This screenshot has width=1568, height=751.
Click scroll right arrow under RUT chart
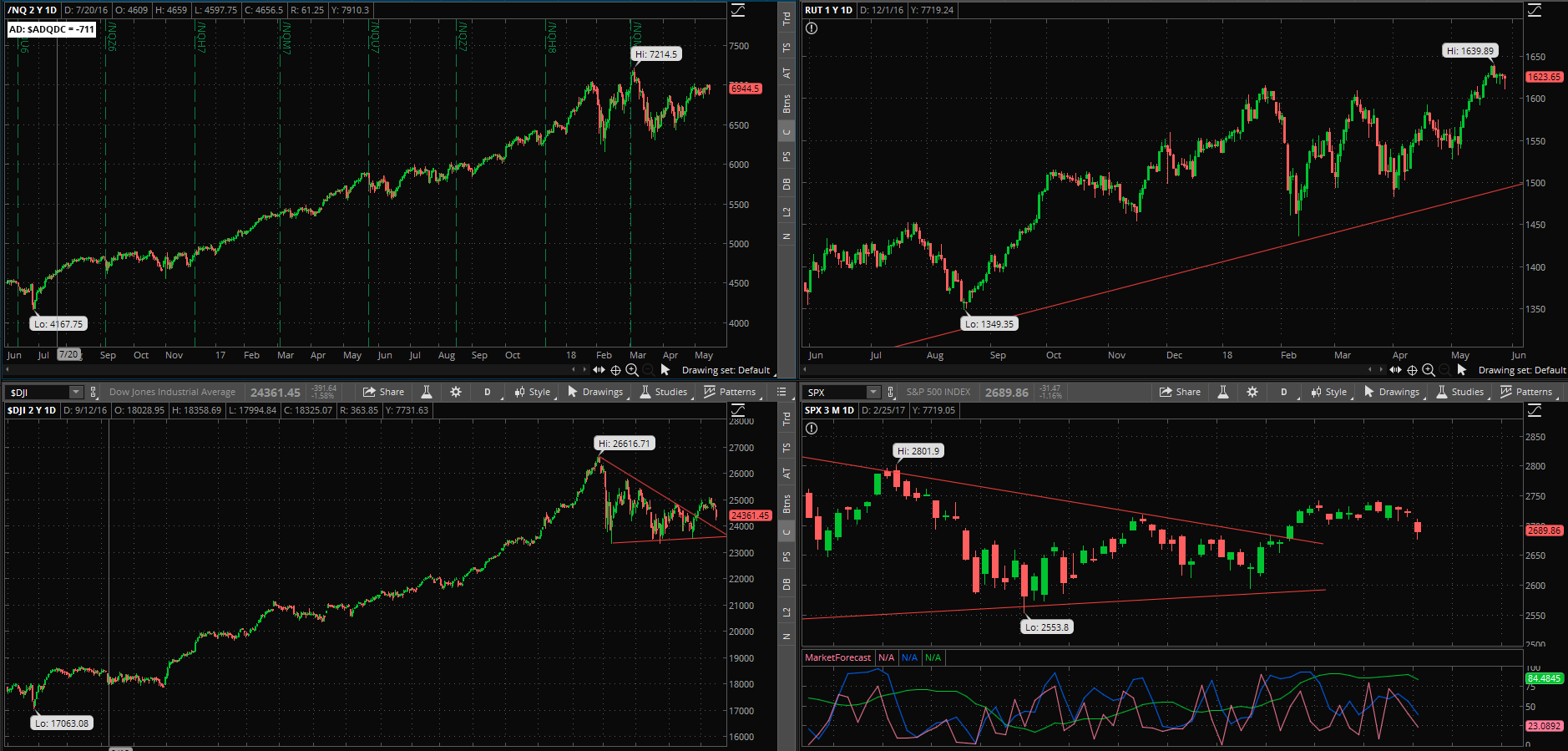tap(1381, 369)
